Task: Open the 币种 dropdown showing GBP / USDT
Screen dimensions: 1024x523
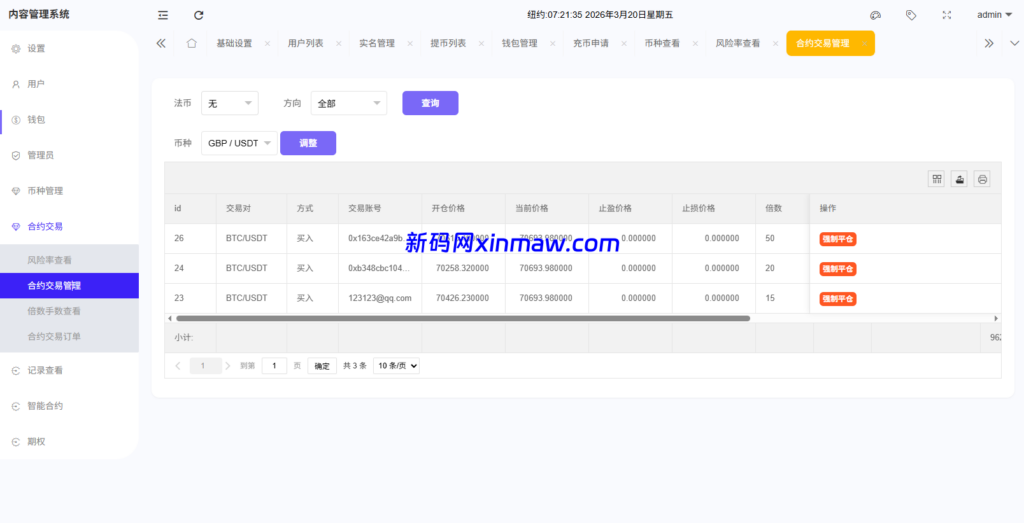Action: point(240,143)
